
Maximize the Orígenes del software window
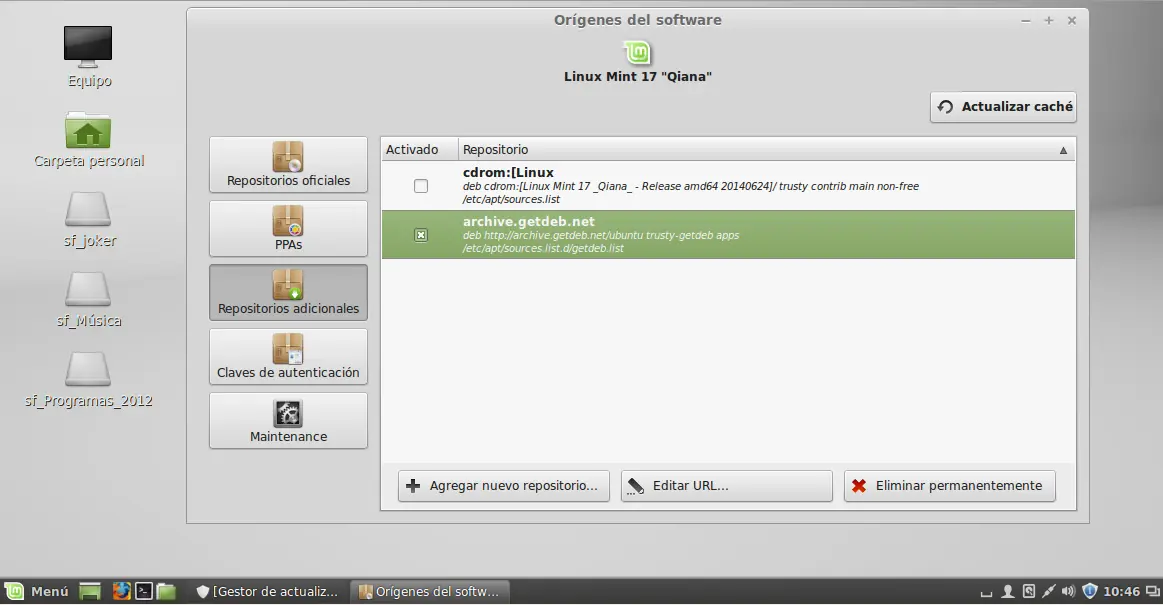(1049, 21)
